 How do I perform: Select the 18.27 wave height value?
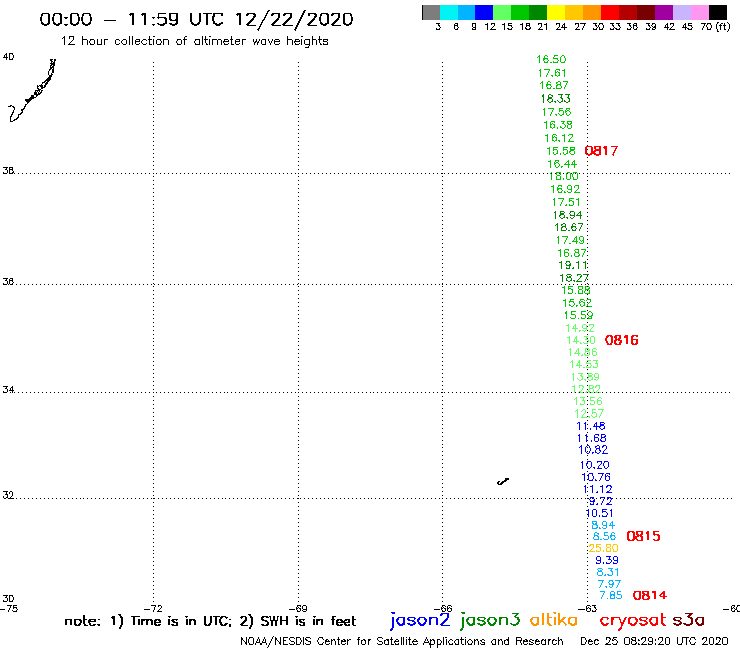pyautogui.click(x=574, y=279)
